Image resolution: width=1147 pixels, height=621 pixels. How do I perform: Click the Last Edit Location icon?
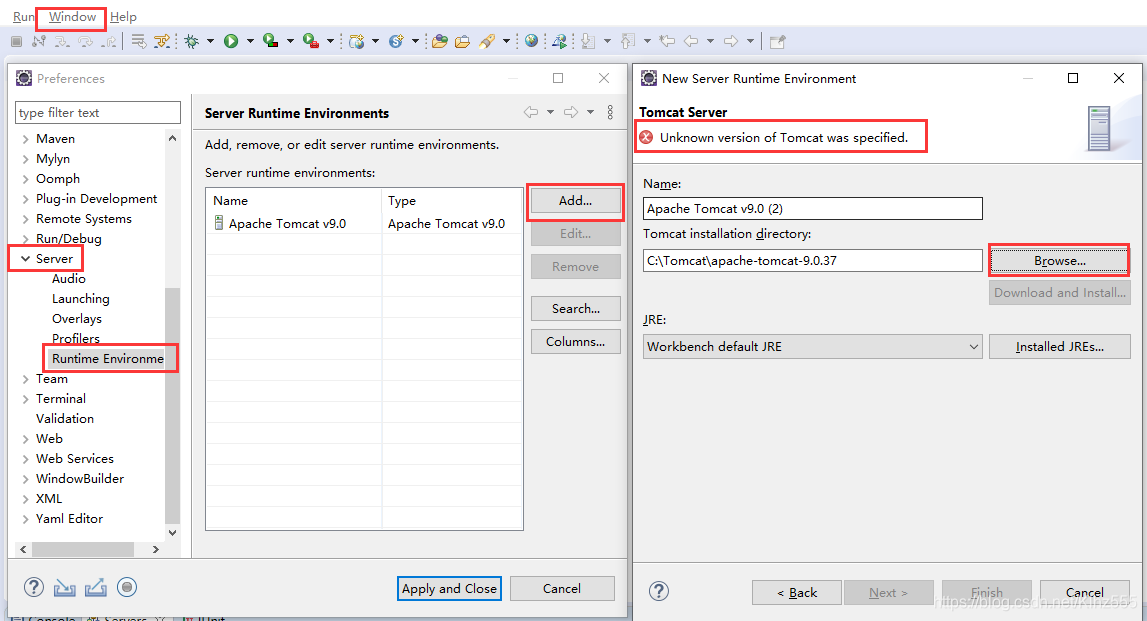[x=666, y=42]
